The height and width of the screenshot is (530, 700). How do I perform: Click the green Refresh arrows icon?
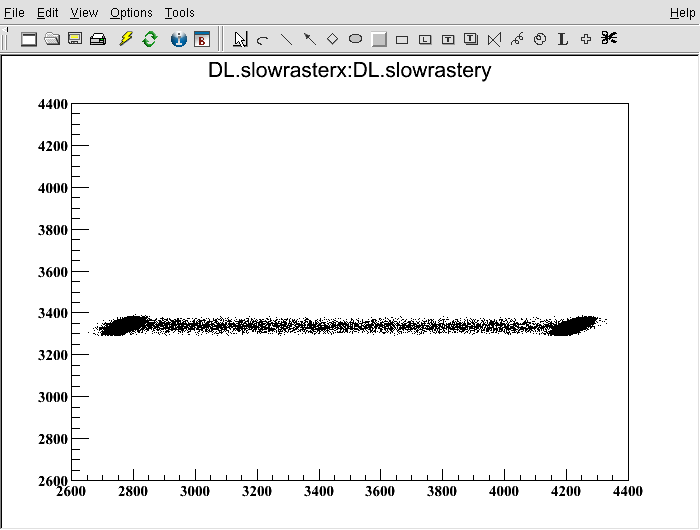(150, 39)
